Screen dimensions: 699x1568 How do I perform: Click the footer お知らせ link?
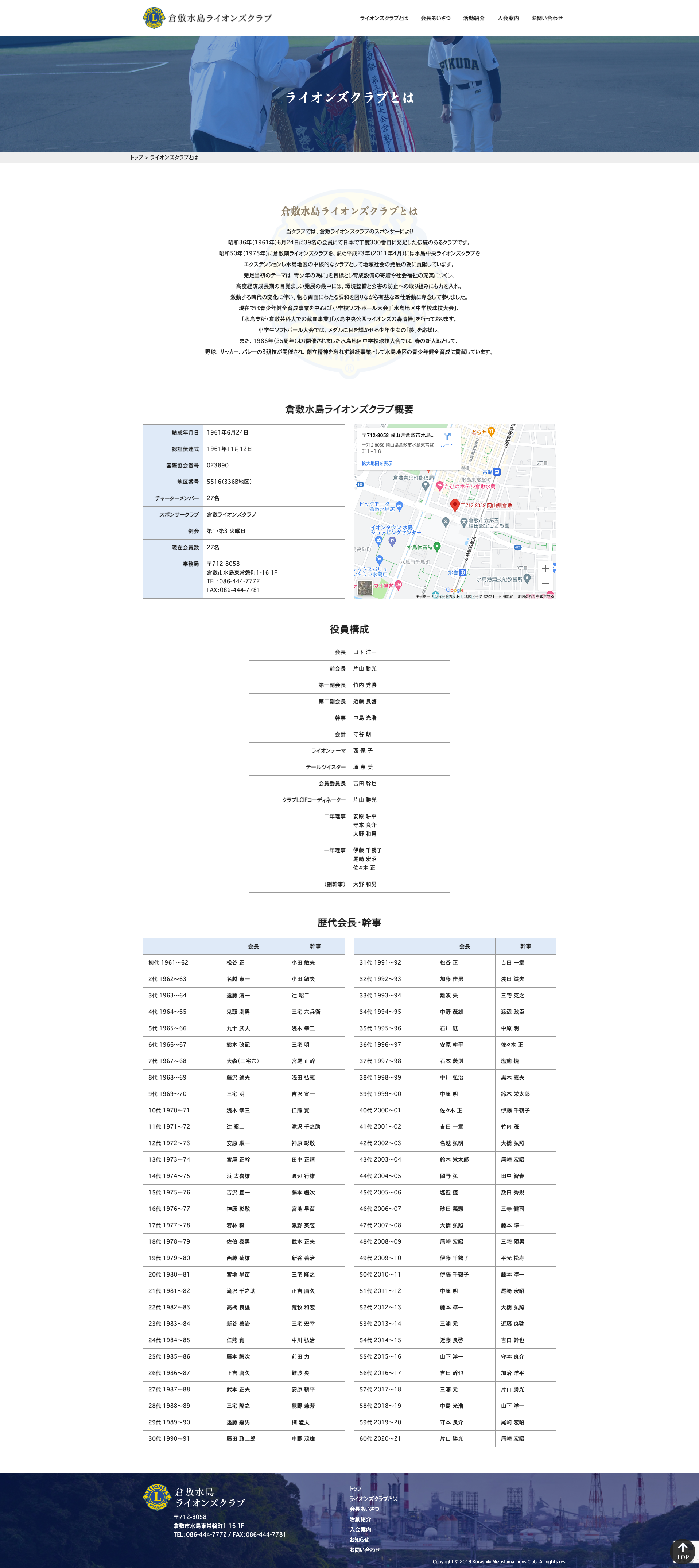(x=359, y=1540)
